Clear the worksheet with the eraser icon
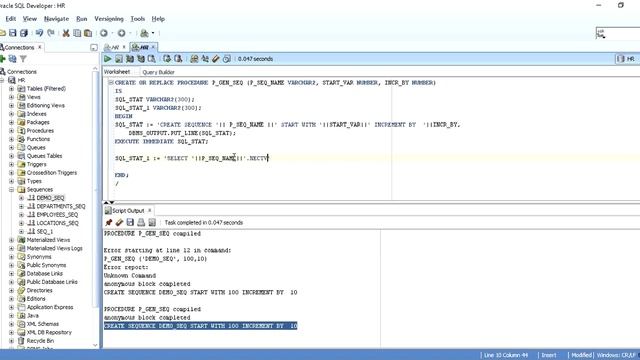This screenshot has width=640, height=360. (216, 59)
